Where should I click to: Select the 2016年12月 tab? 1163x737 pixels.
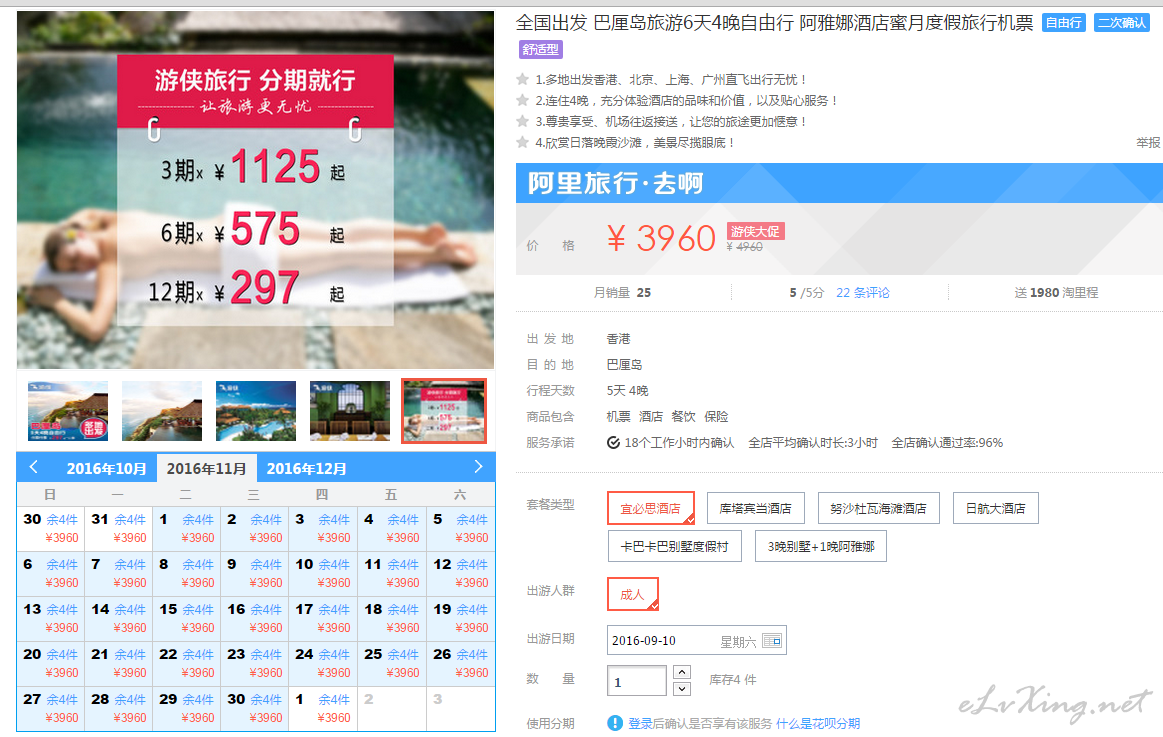306,469
